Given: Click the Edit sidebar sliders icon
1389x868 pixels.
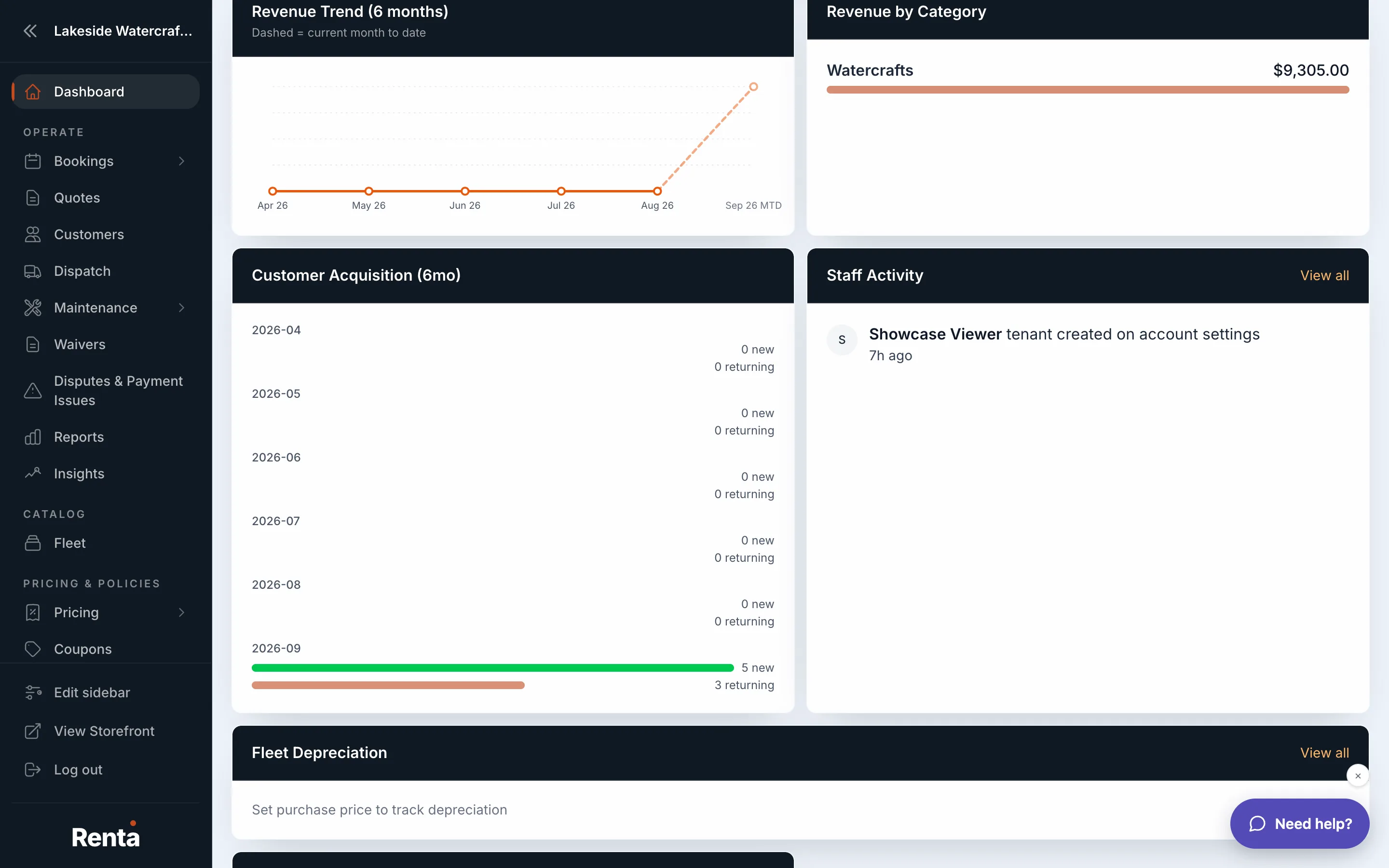Looking at the screenshot, I should pyautogui.click(x=33, y=693).
